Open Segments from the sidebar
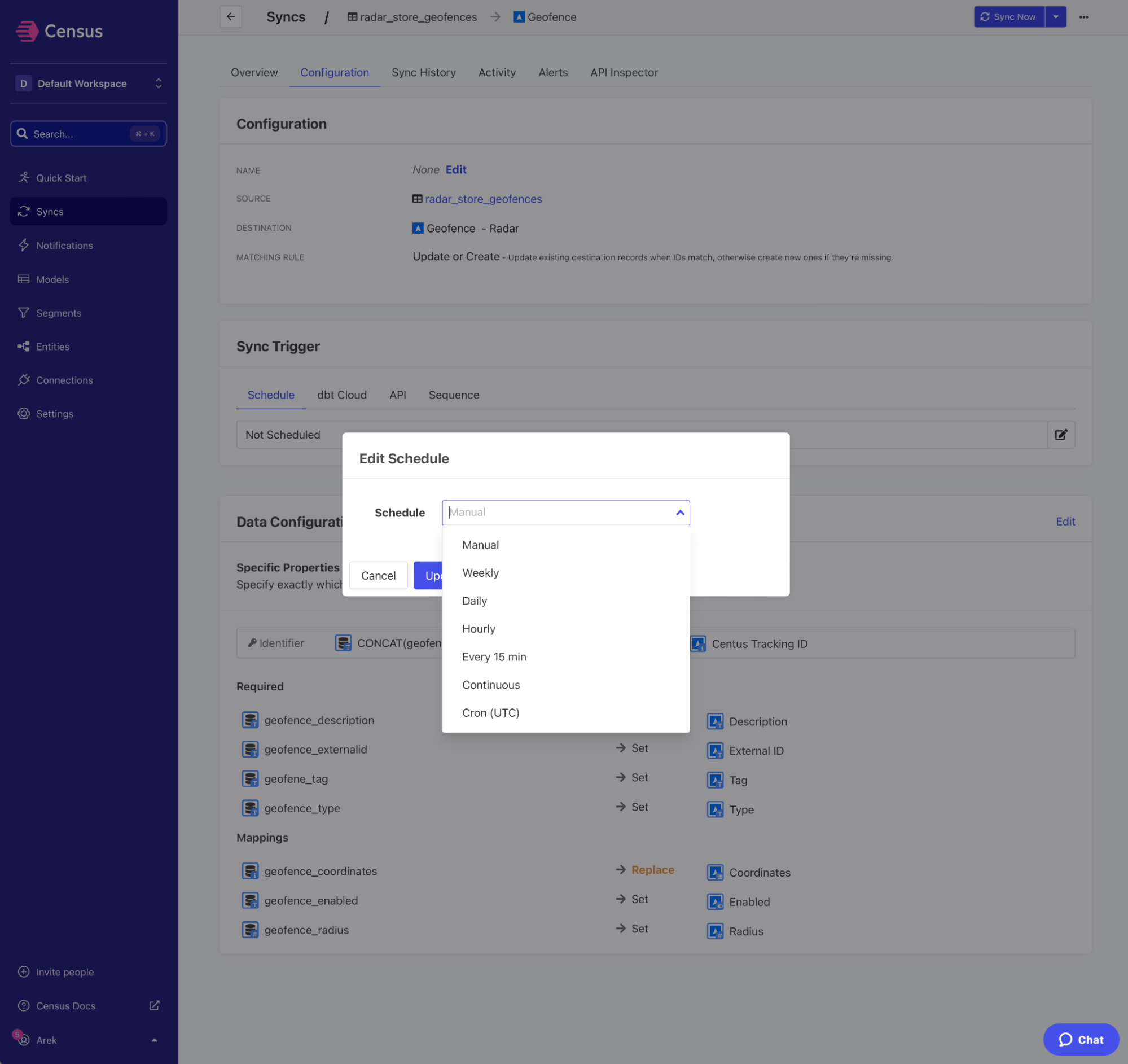This screenshot has height=1064, width=1128. pos(59,313)
